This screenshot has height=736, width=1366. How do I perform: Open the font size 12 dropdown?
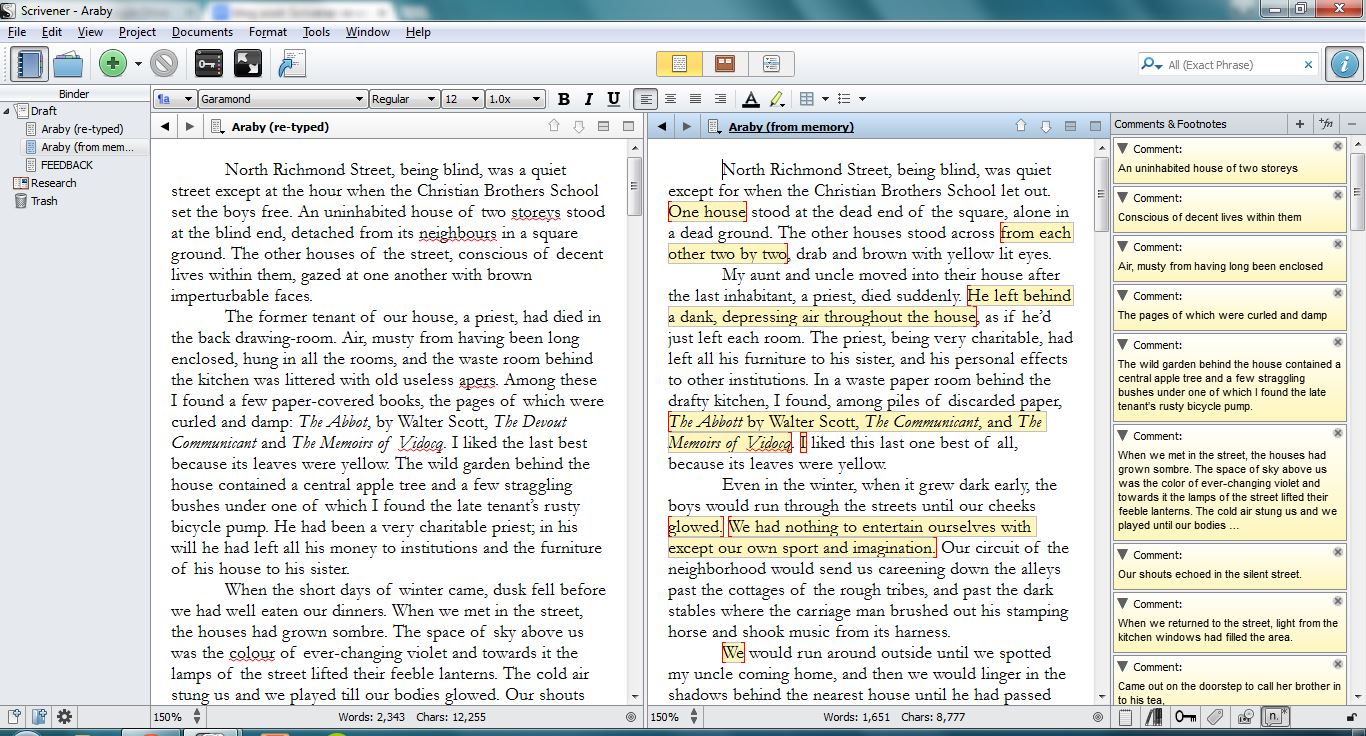(x=462, y=99)
